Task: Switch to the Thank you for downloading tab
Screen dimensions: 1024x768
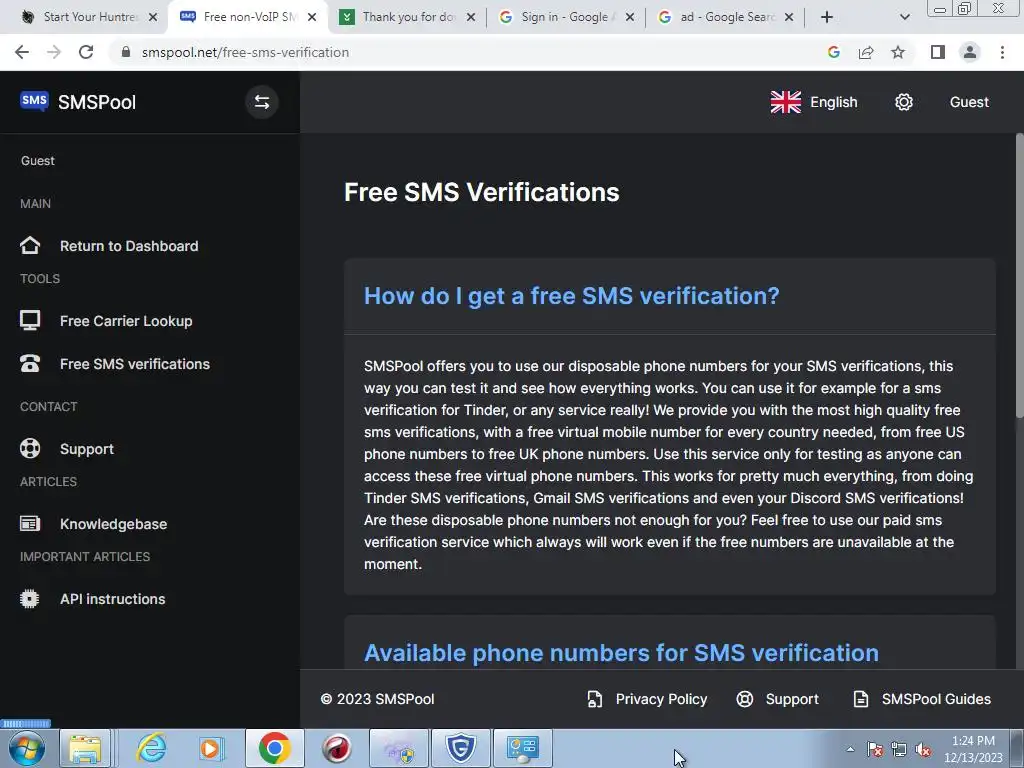Action: (409, 17)
